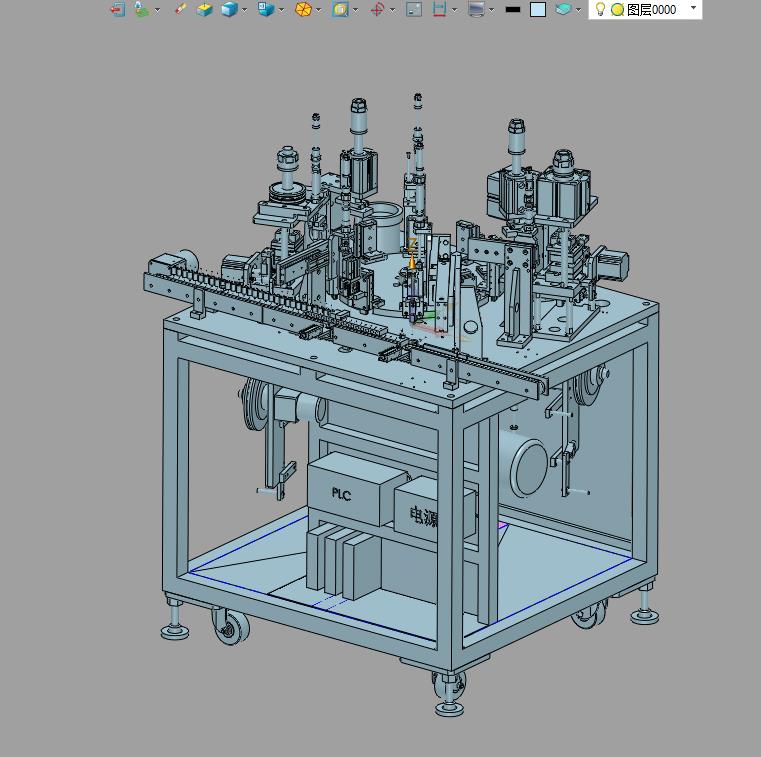
Task: Click the gray square view-window icon
Action: [414, 9]
